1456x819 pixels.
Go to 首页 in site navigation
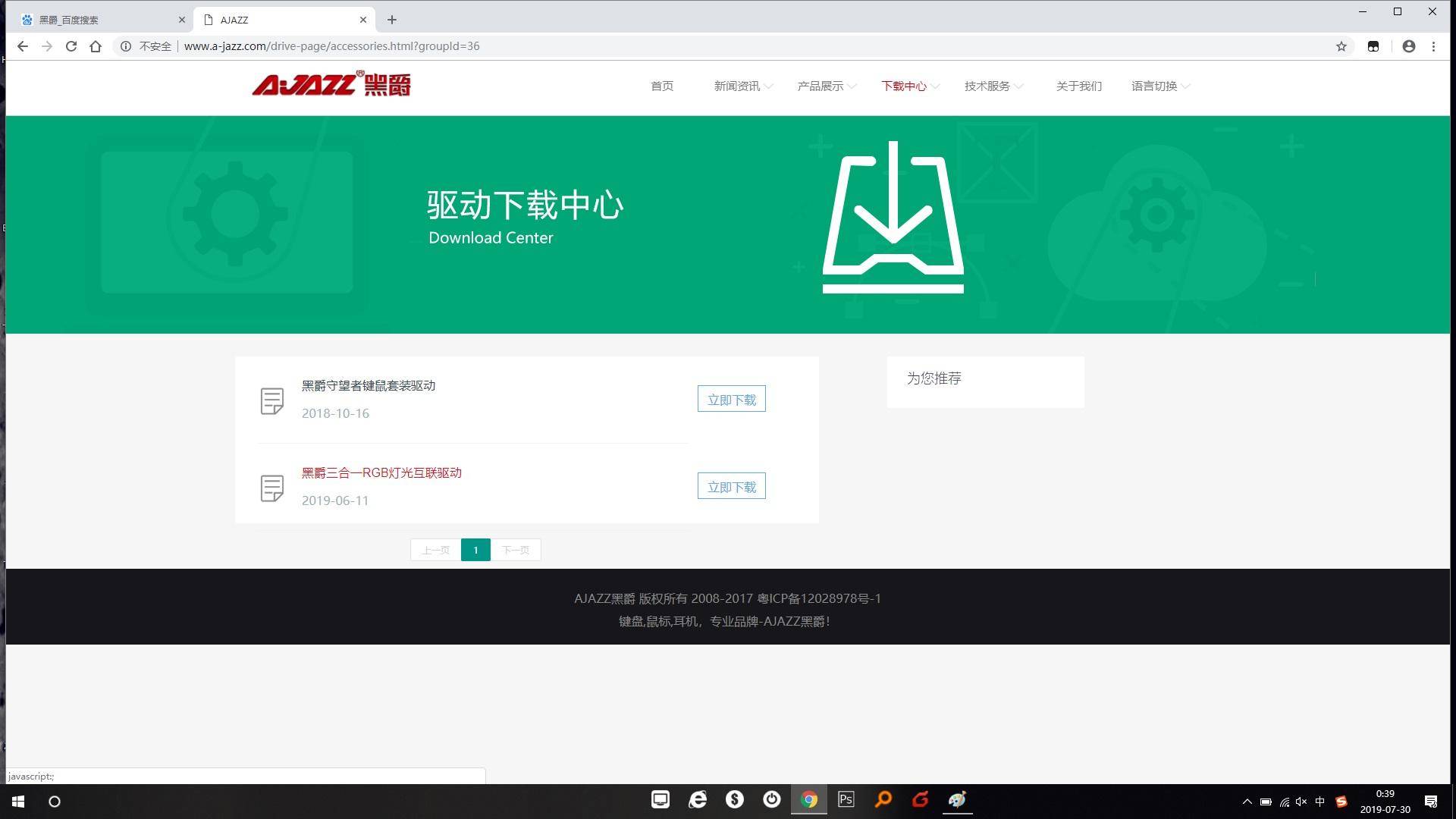click(662, 86)
